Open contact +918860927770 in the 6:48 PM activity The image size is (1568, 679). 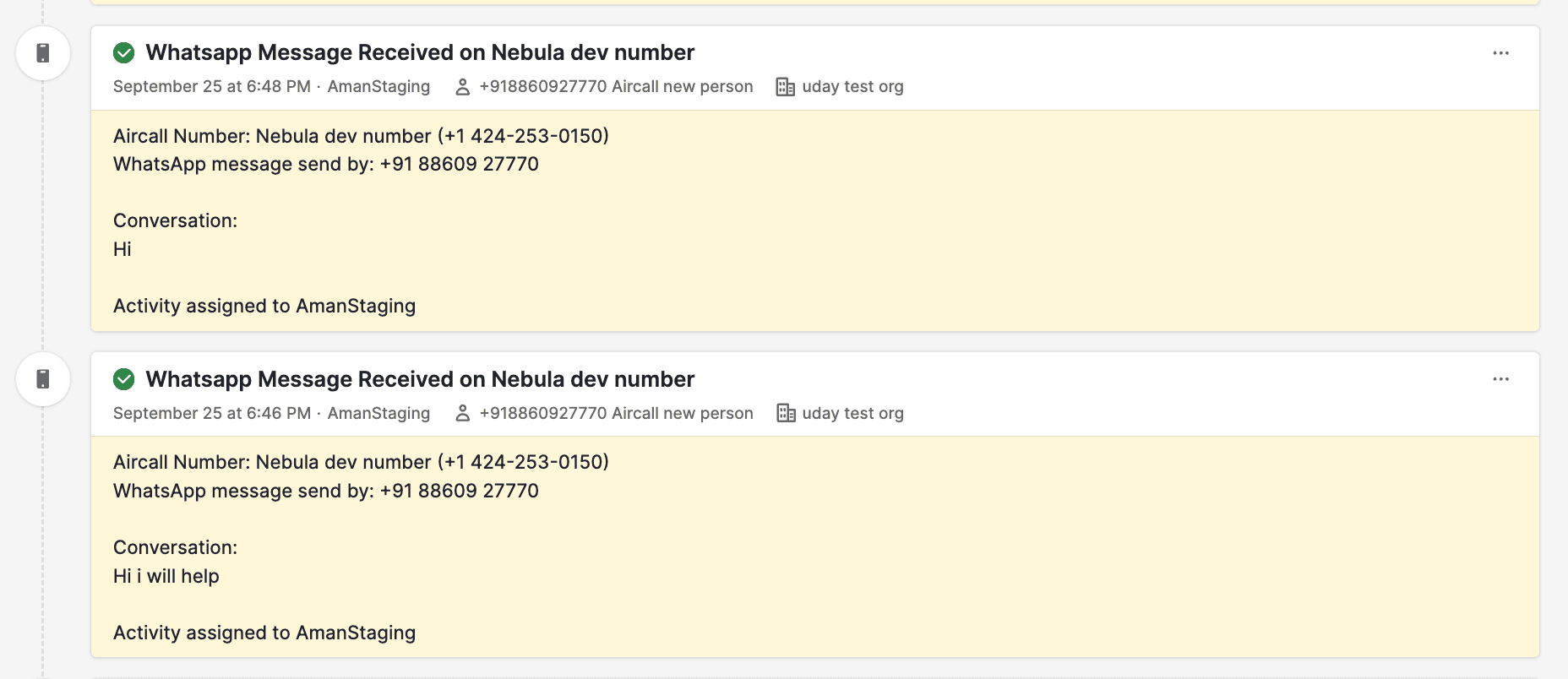click(x=616, y=87)
